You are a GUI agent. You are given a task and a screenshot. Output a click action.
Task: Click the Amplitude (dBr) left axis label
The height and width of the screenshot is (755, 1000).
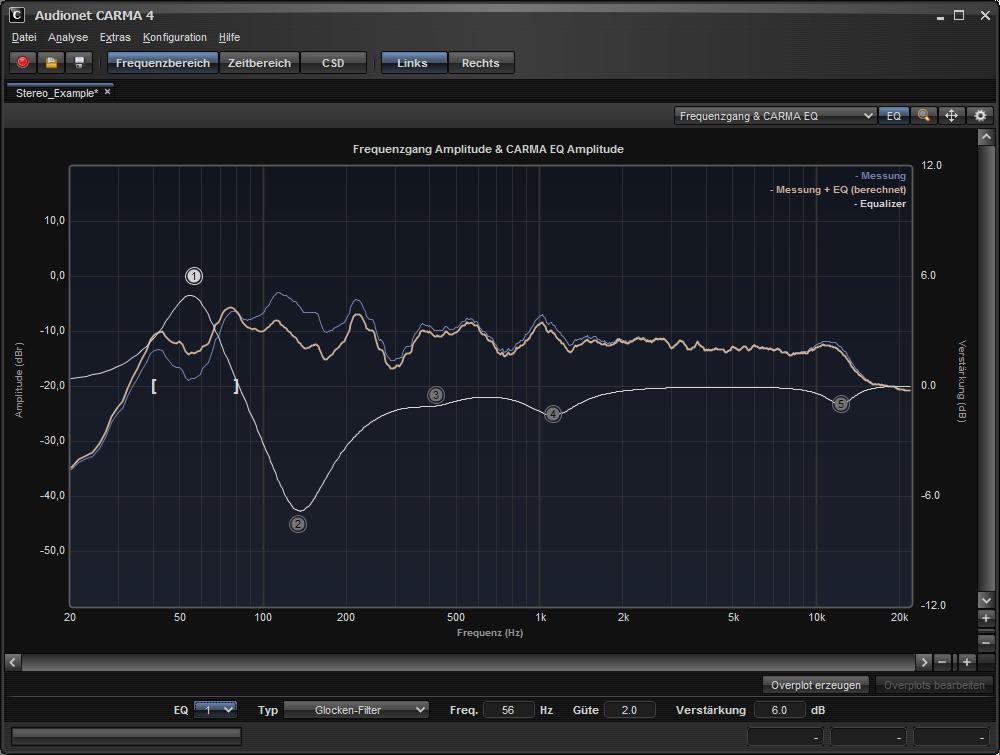click(x=18, y=380)
